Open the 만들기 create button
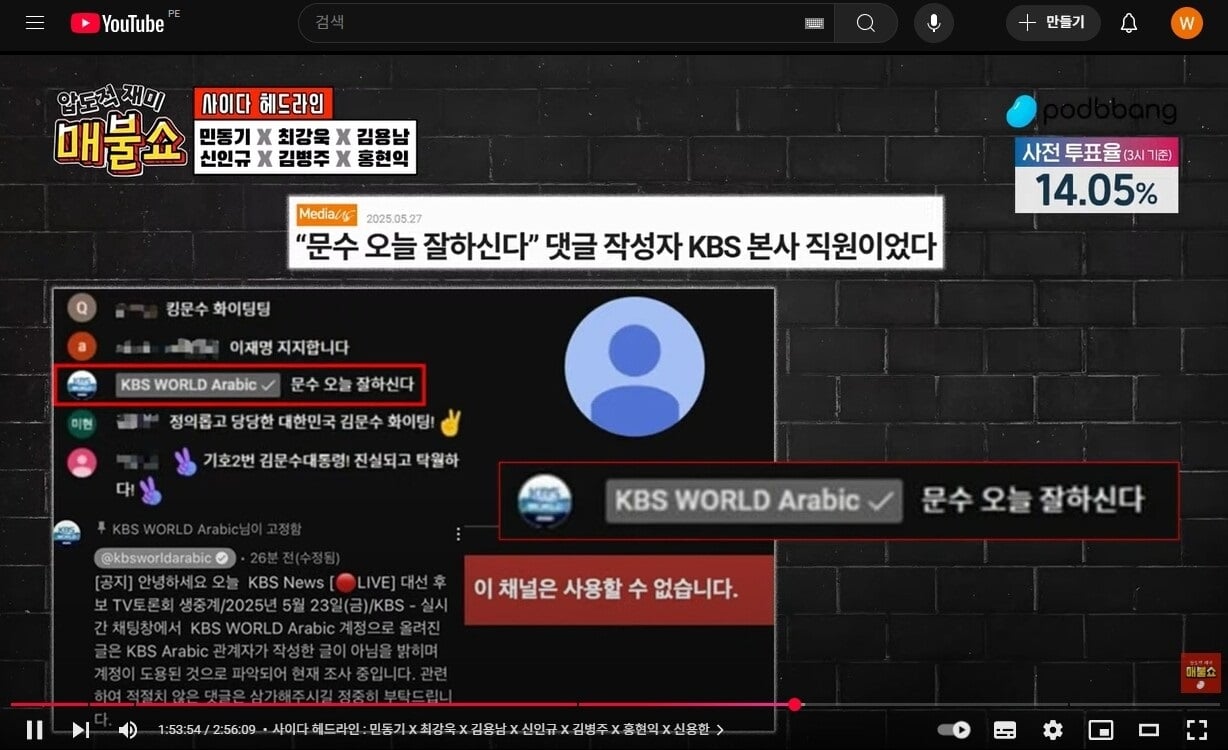The width and height of the screenshot is (1228, 750). (1053, 23)
